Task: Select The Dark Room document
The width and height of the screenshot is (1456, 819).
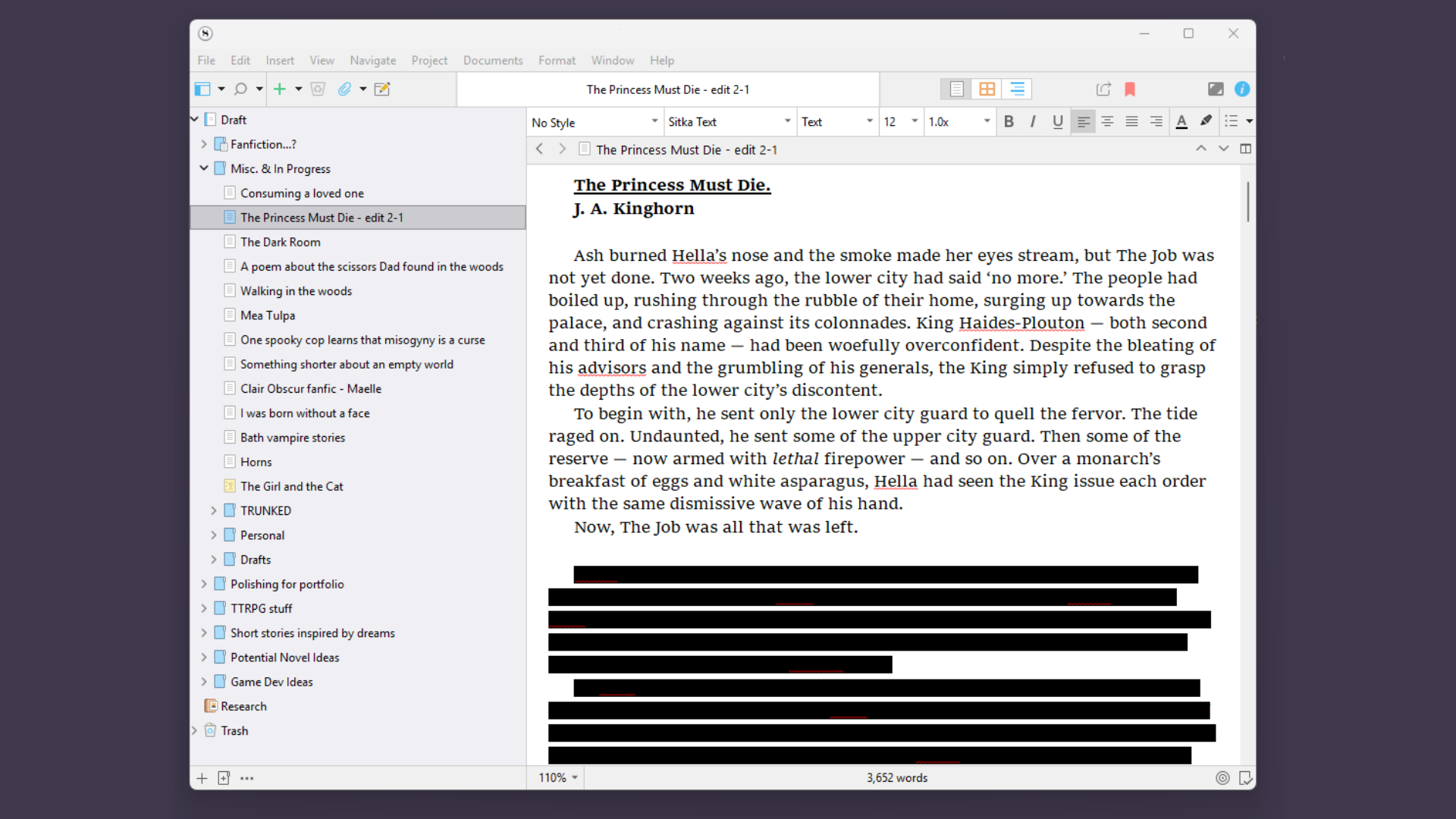Action: tap(281, 241)
